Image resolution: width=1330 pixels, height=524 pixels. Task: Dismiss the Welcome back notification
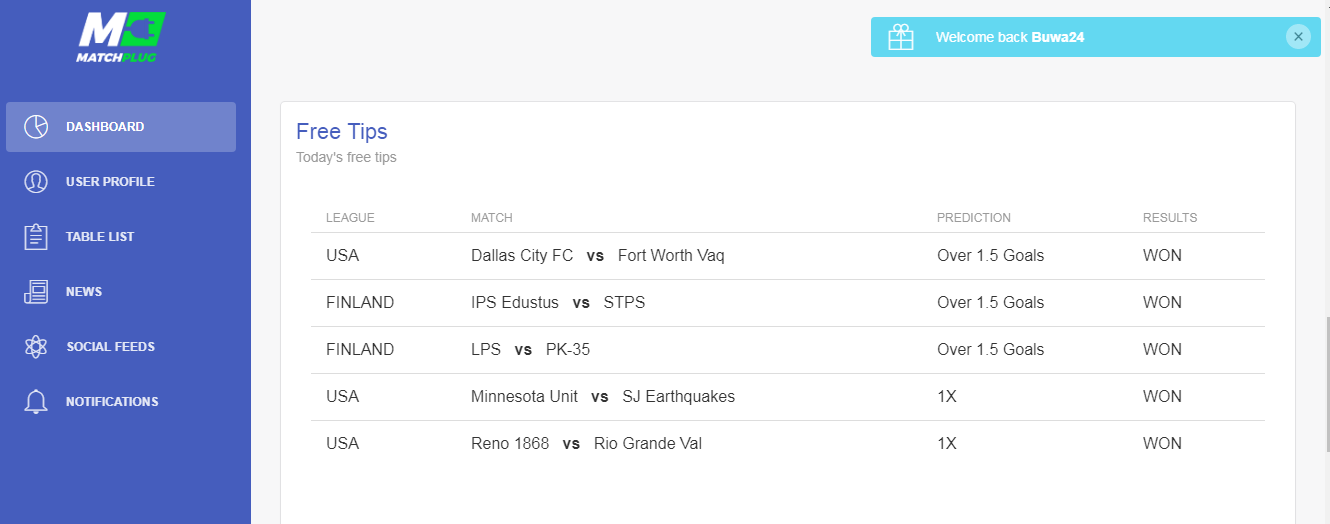[1298, 37]
